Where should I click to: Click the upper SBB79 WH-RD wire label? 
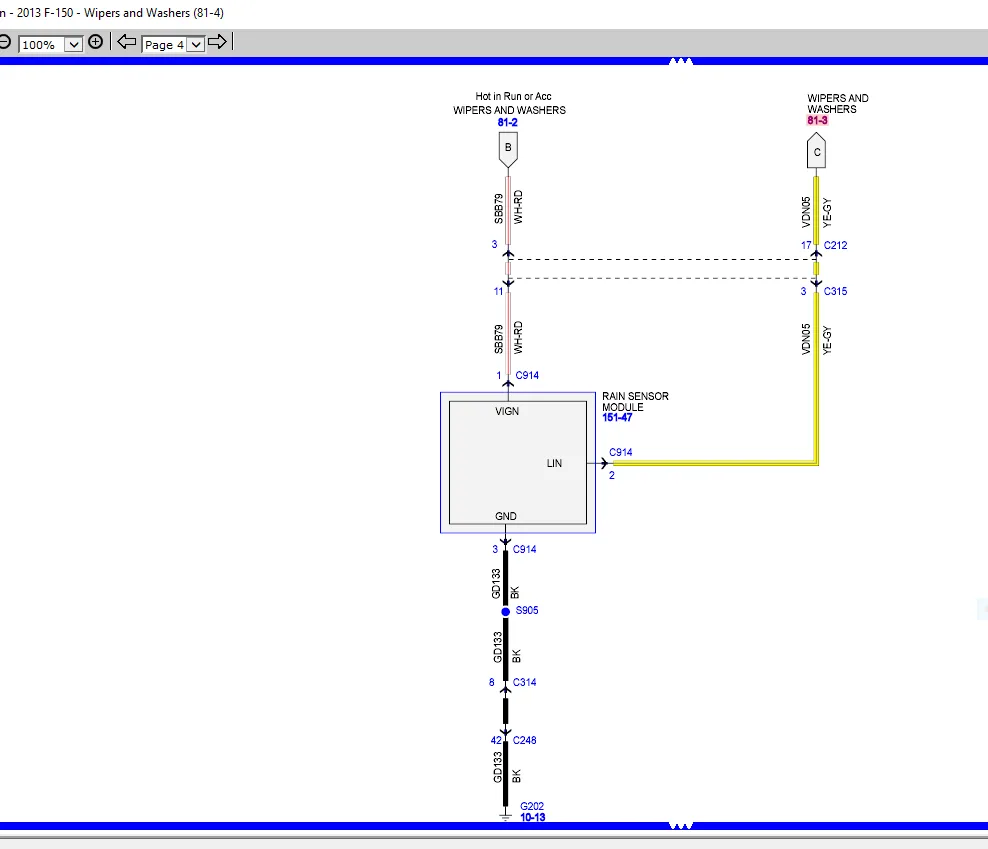[x=508, y=208]
